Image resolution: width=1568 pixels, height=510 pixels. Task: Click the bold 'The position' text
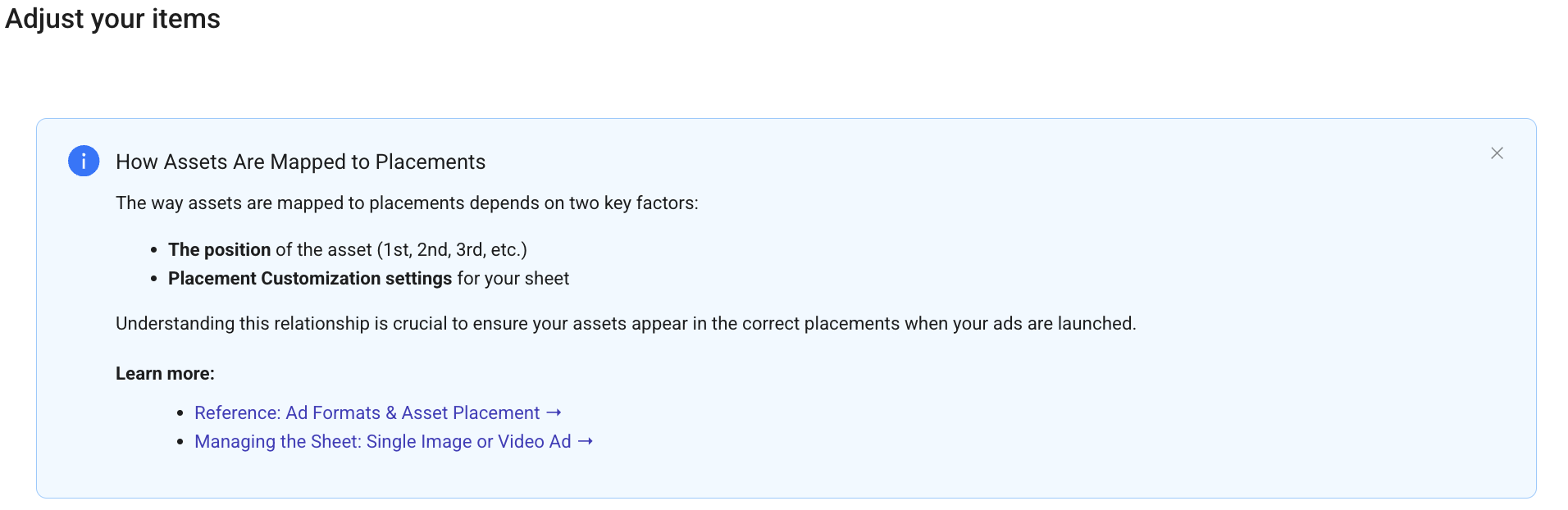point(219,250)
